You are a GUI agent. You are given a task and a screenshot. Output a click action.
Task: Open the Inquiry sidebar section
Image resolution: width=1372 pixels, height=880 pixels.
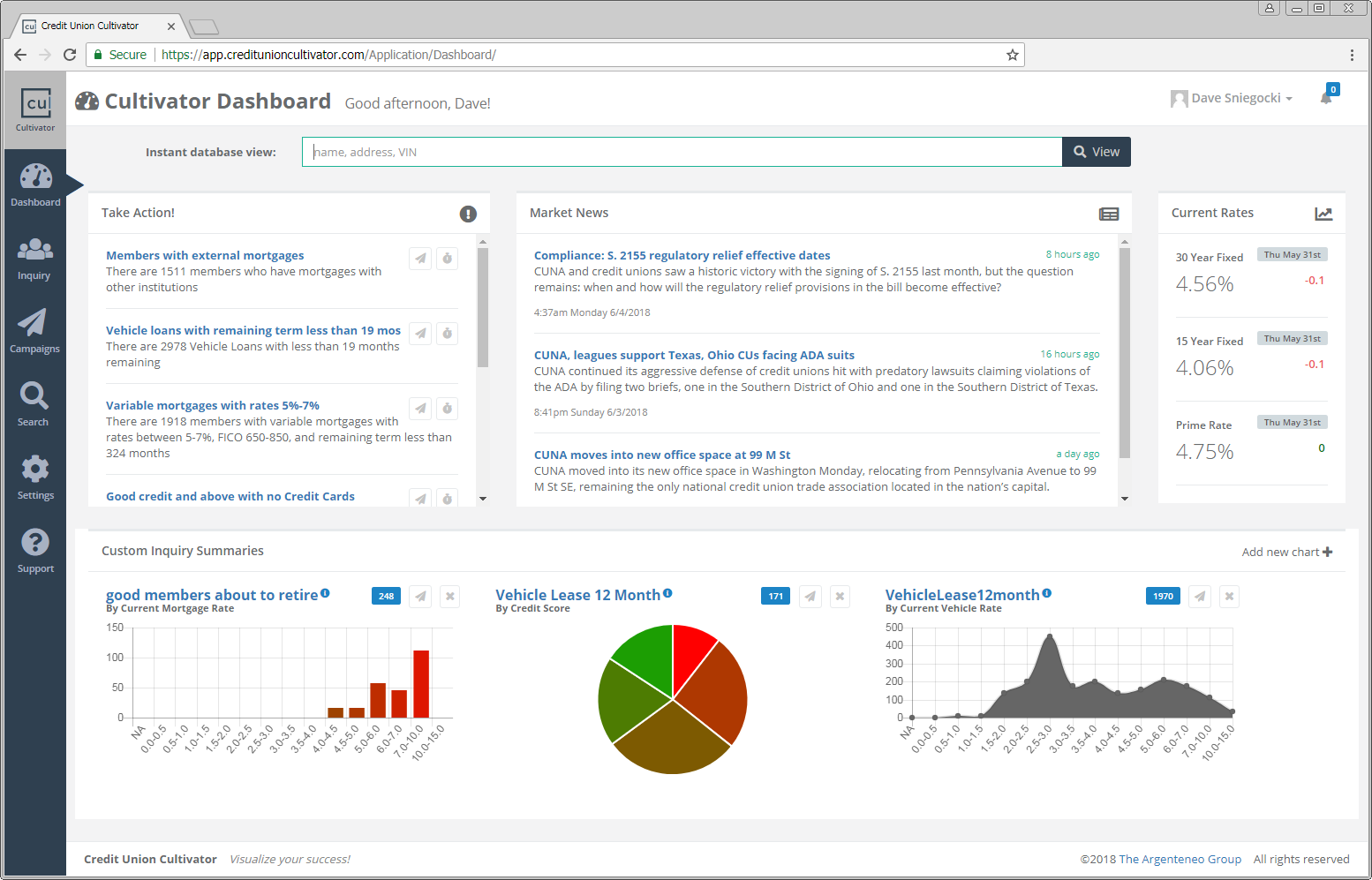34,259
